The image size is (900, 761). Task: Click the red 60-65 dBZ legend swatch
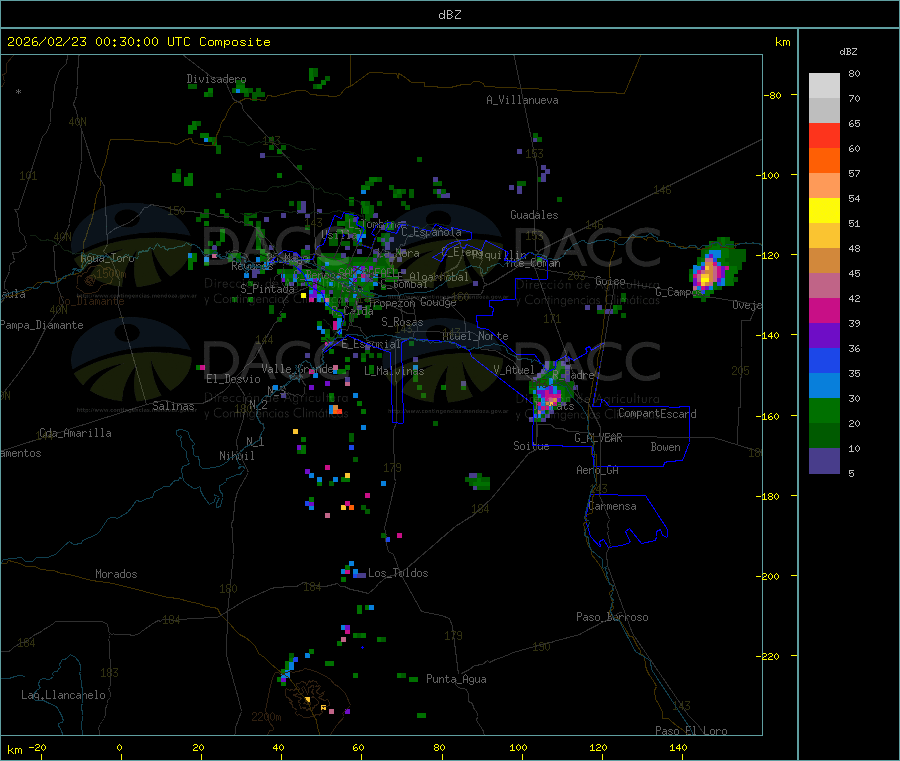(824, 135)
